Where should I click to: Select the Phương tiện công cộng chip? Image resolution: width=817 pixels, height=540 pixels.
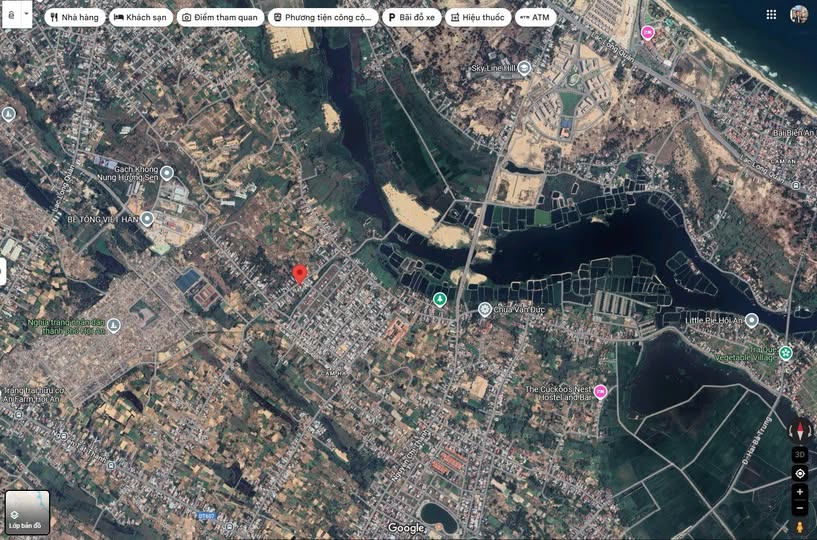(322, 17)
